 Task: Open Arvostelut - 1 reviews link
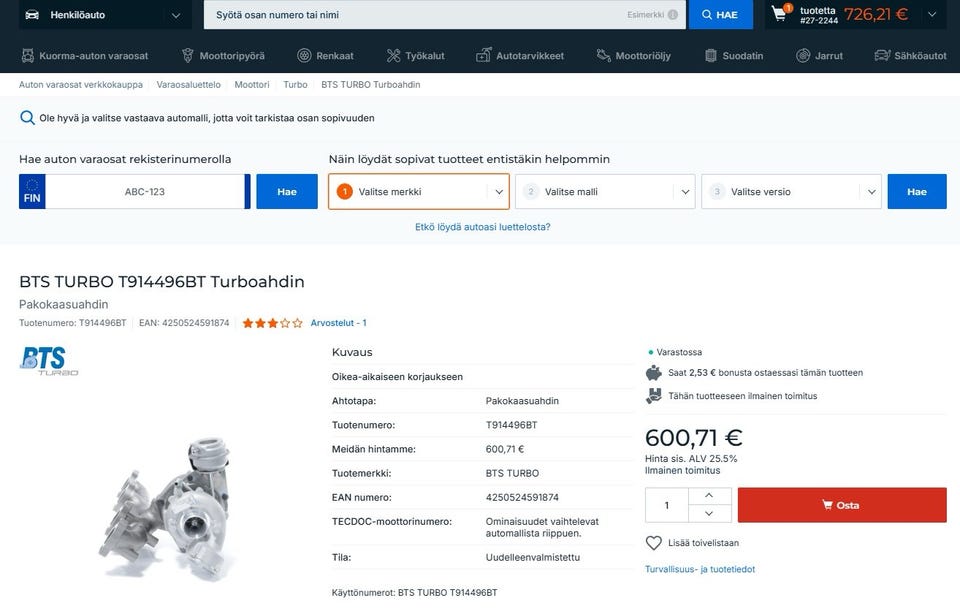pos(339,323)
